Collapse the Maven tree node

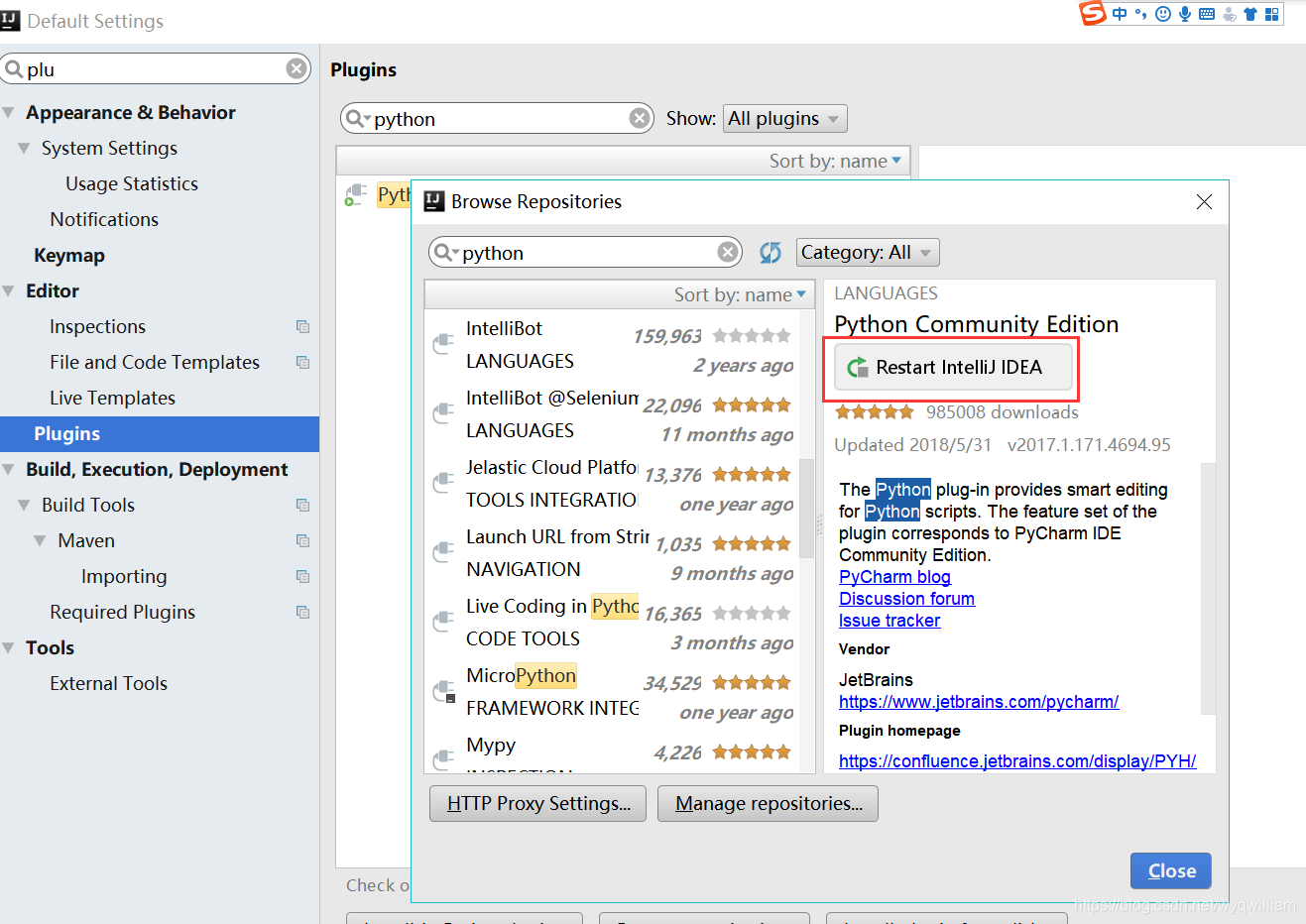click(40, 541)
